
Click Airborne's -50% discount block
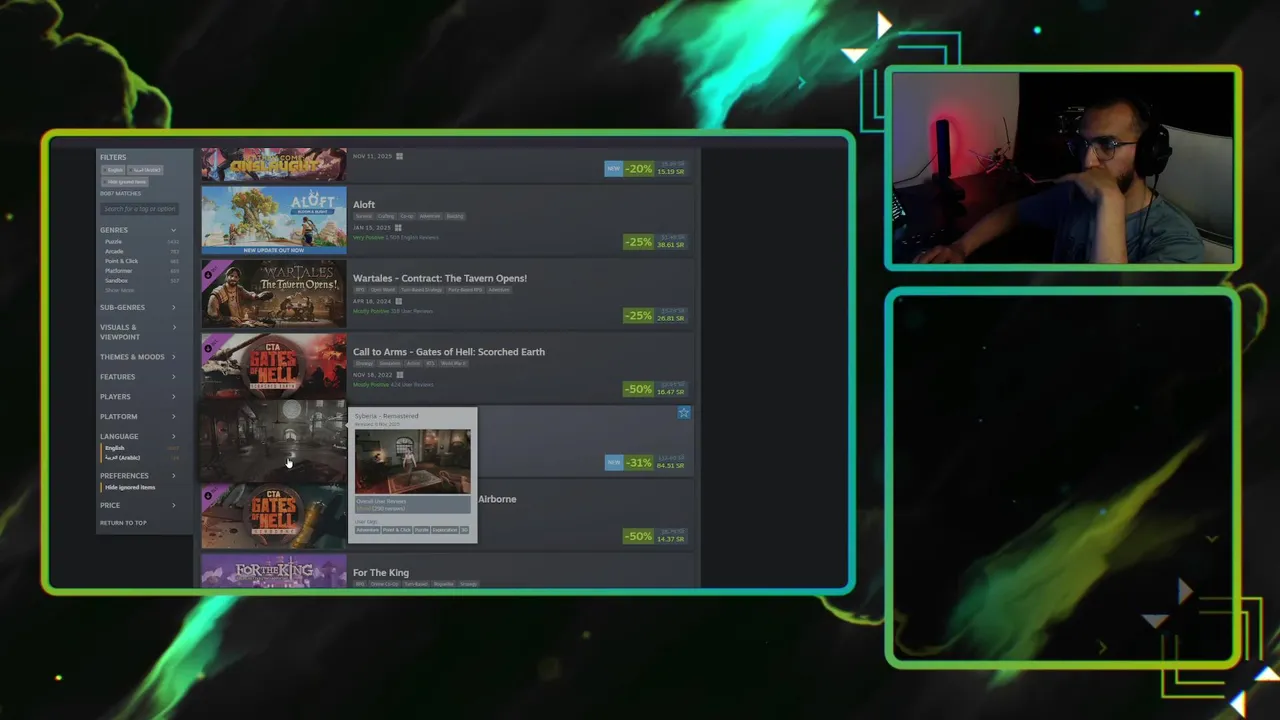tap(655, 536)
